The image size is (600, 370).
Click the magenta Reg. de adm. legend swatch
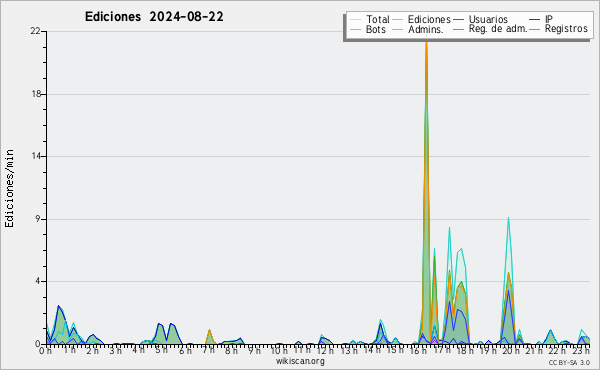[458, 29]
